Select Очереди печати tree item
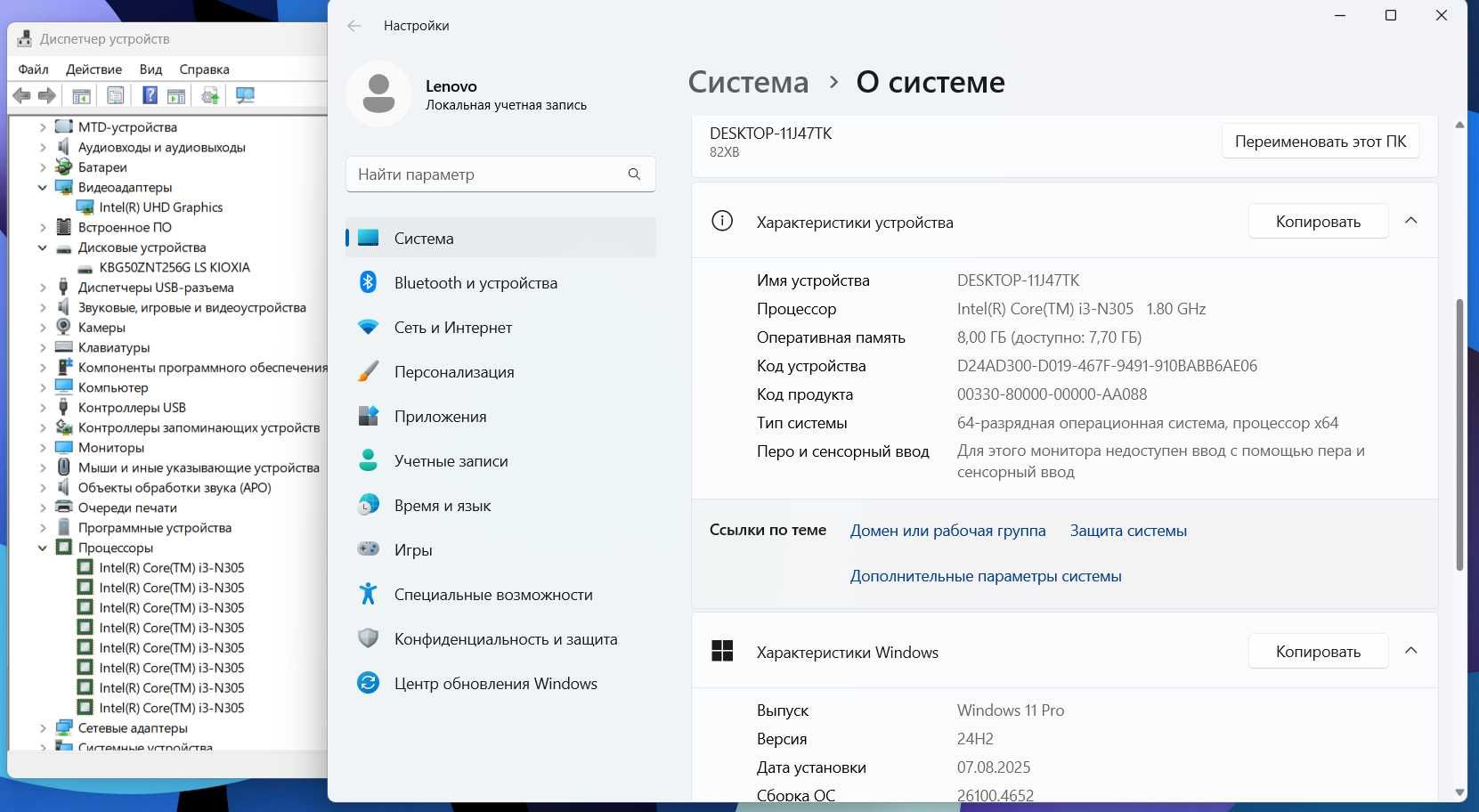The width and height of the screenshot is (1479, 812). pyautogui.click(x=127, y=507)
